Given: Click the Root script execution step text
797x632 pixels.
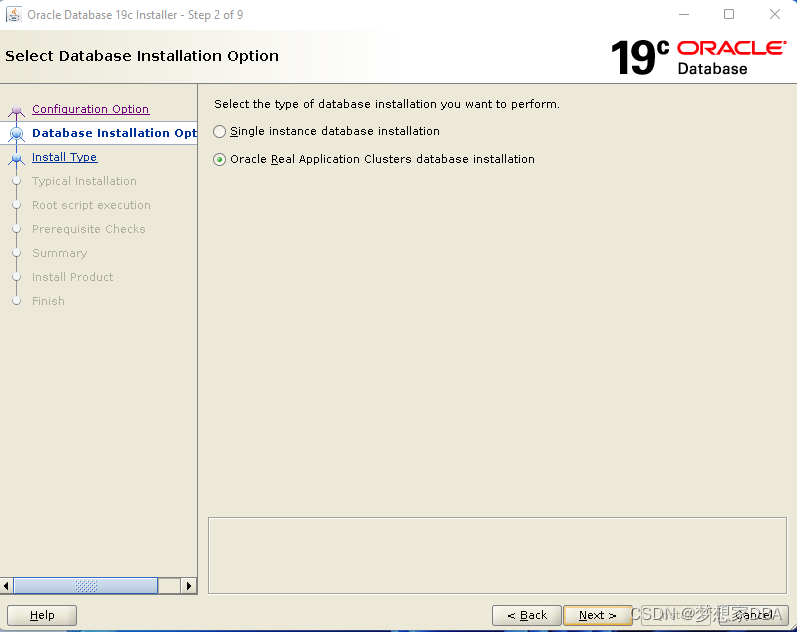Looking at the screenshot, I should point(91,205).
